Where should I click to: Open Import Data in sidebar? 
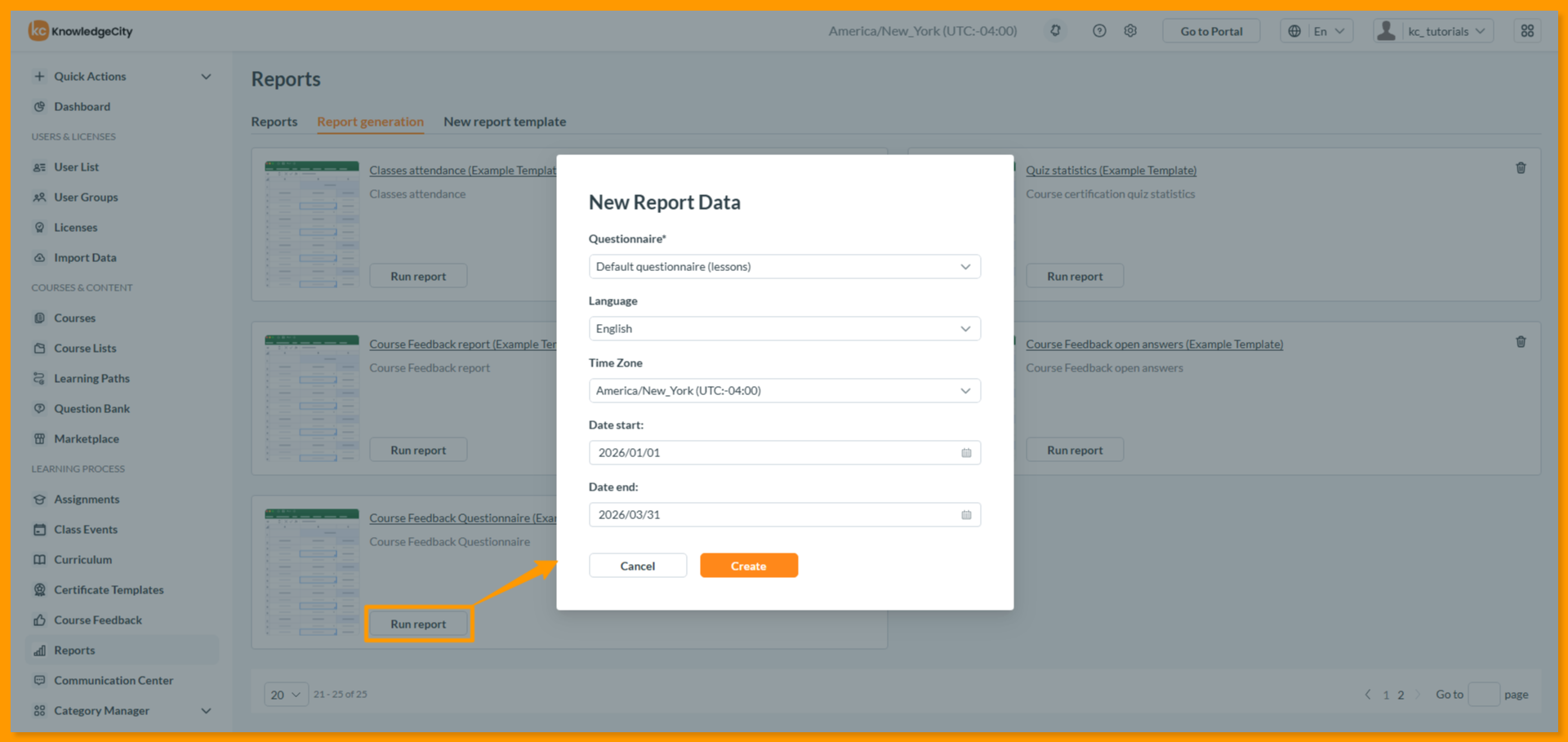click(x=85, y=258)
